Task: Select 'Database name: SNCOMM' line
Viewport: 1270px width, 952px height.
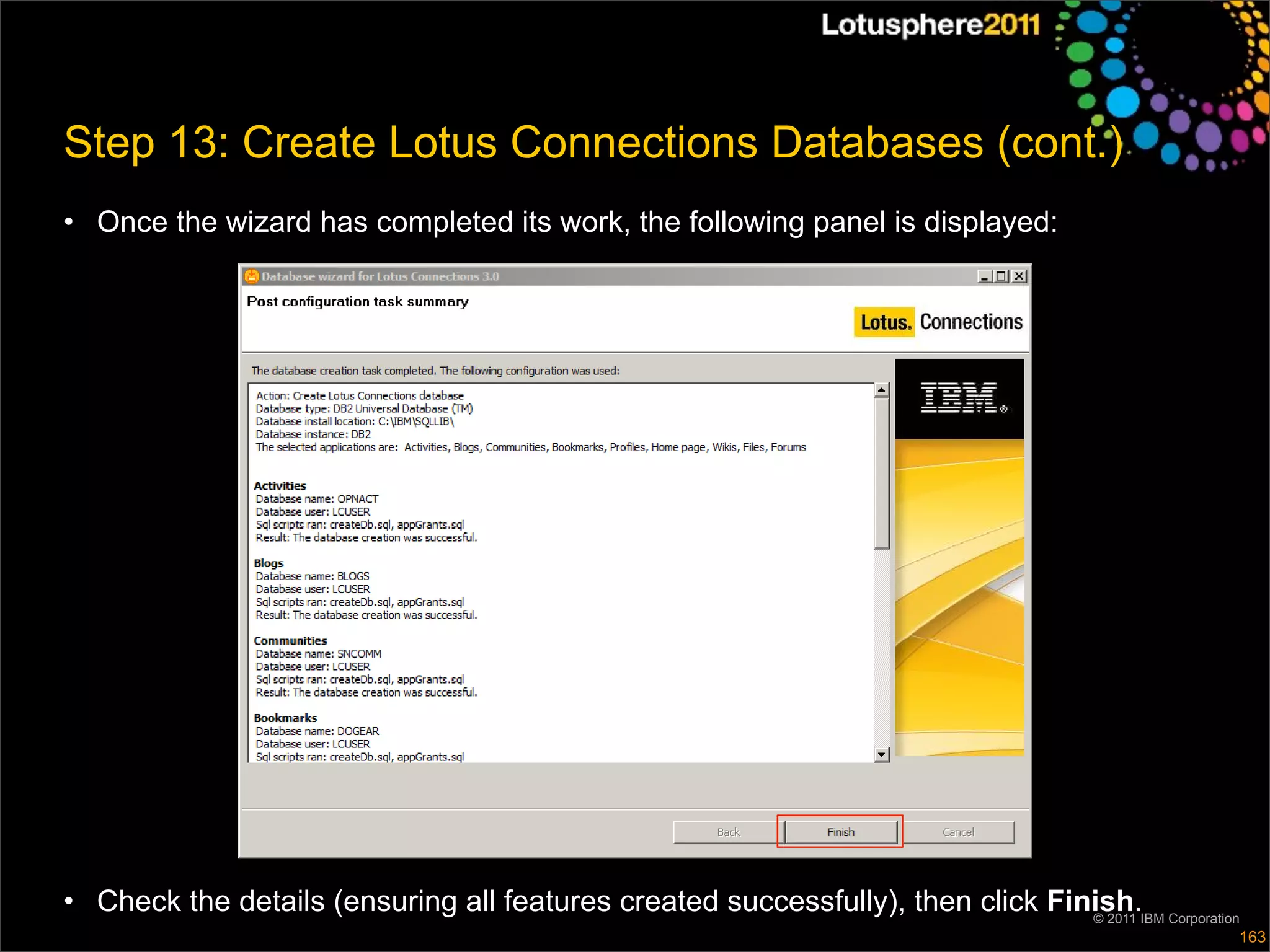Action: pos(319,654)
